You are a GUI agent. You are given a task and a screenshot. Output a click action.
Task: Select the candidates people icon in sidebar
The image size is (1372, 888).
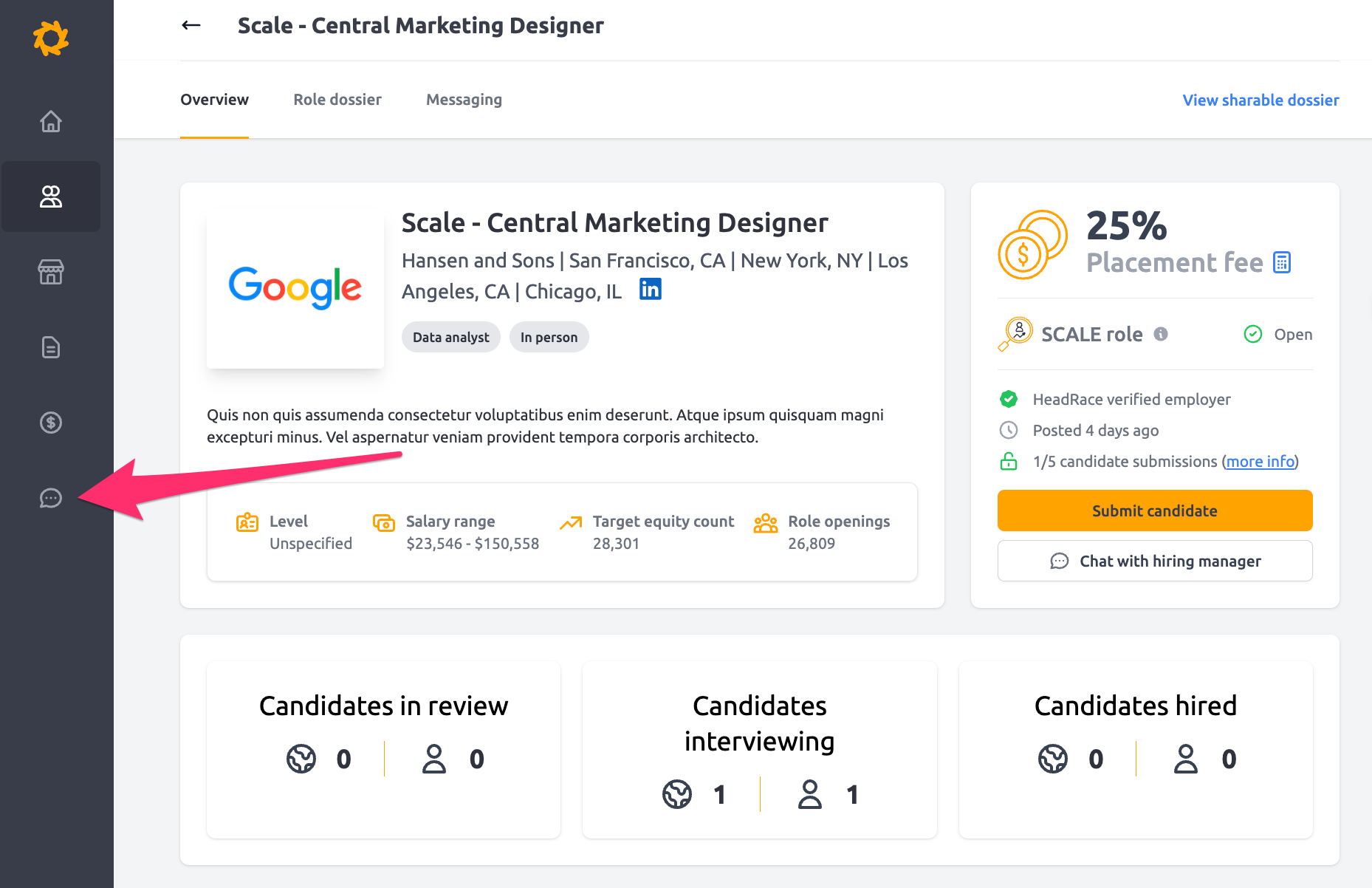click(51, 197)
